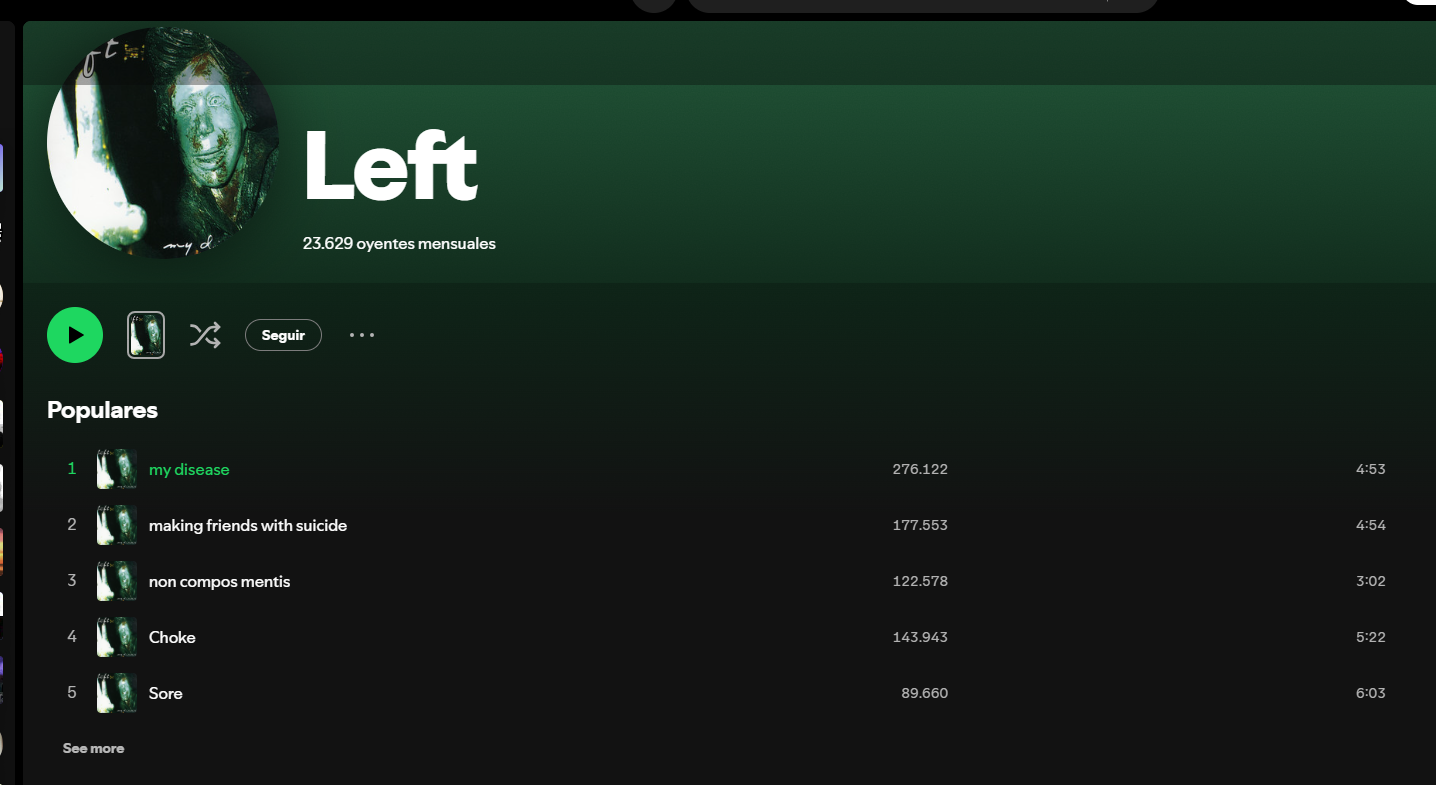Image resolution: width=1436 pixels, height=785 pixels.
Task: Open the three-dots more options menu
Action: (x=362, y=335)
